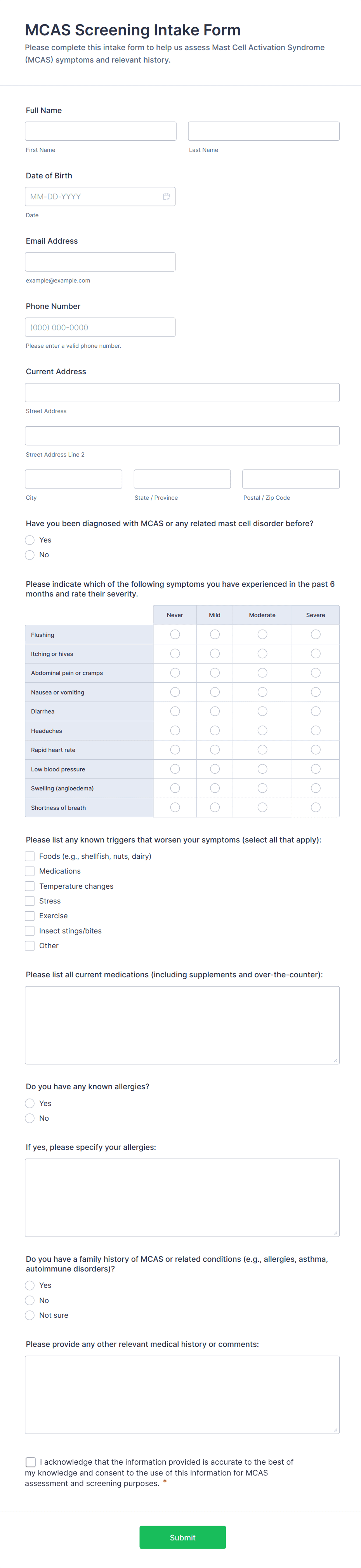Image resolution: width=361 pixels, height=1568 pixels.
Task: Click the current medications text area
Action: [182, 1025]
